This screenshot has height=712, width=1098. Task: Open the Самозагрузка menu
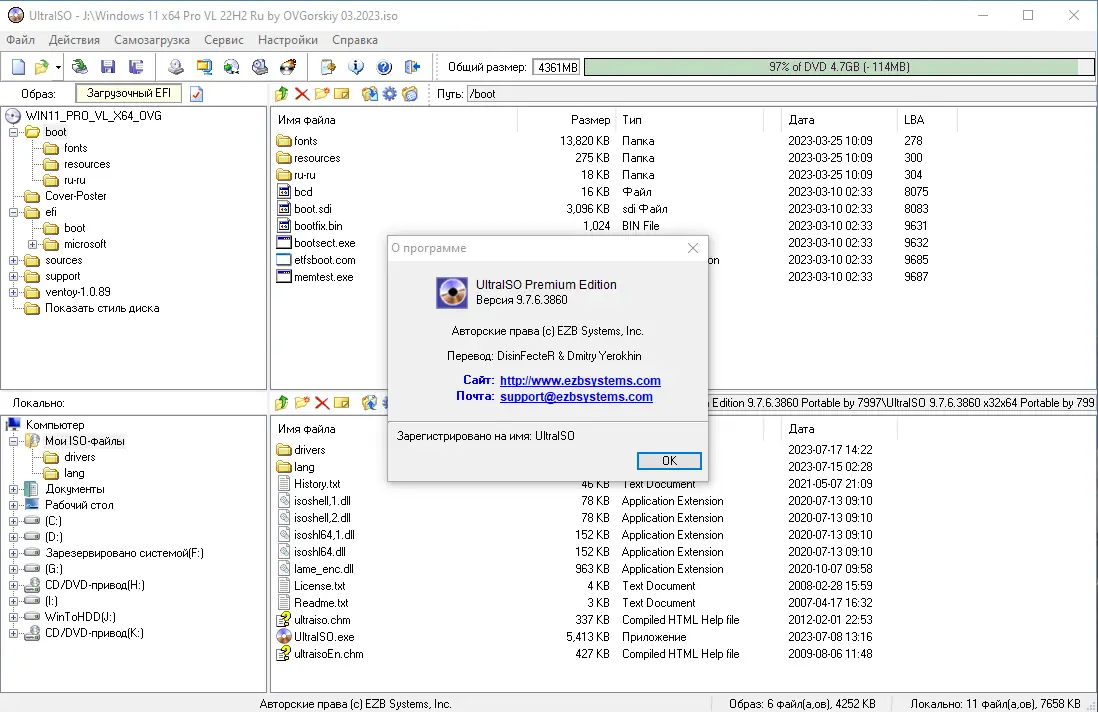point(152,40)
